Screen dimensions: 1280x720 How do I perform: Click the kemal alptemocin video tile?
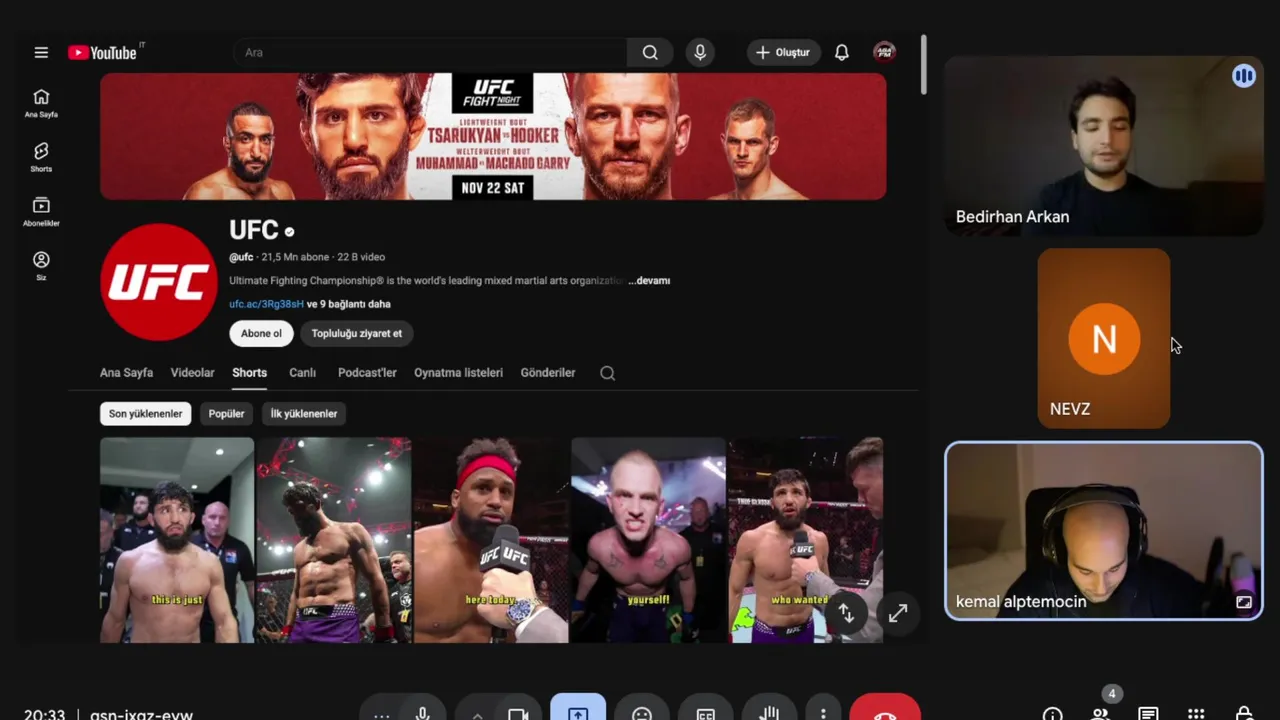[x=1104, y=531]
